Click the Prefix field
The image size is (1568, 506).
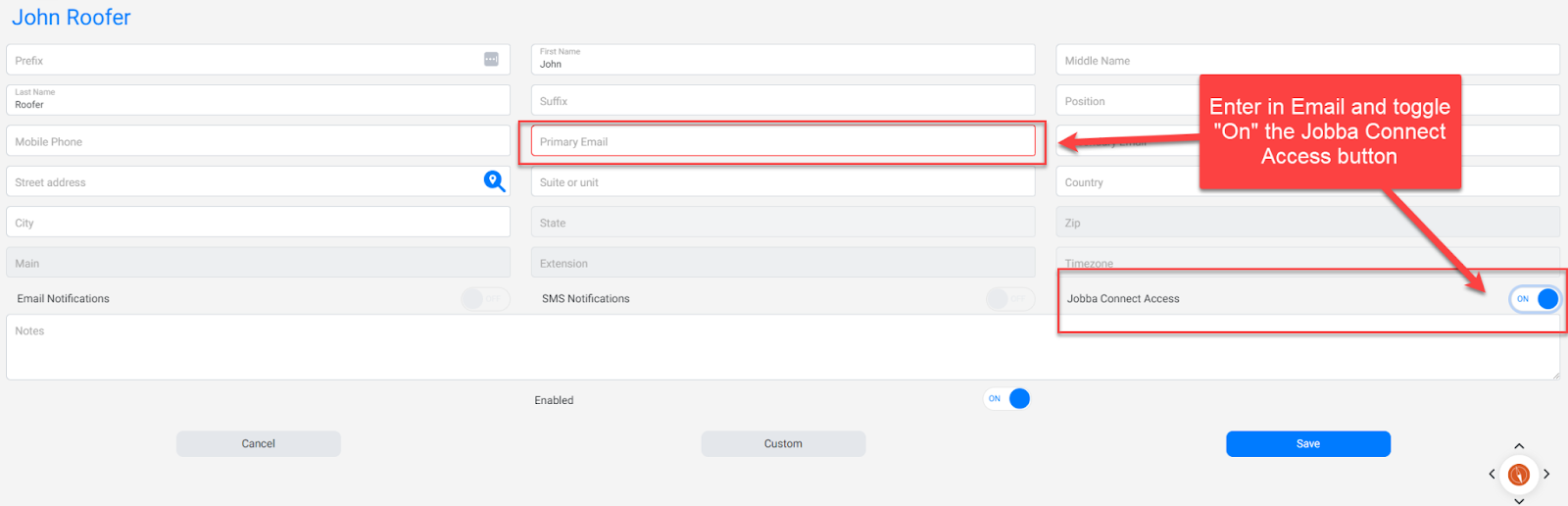coord(245,61)
